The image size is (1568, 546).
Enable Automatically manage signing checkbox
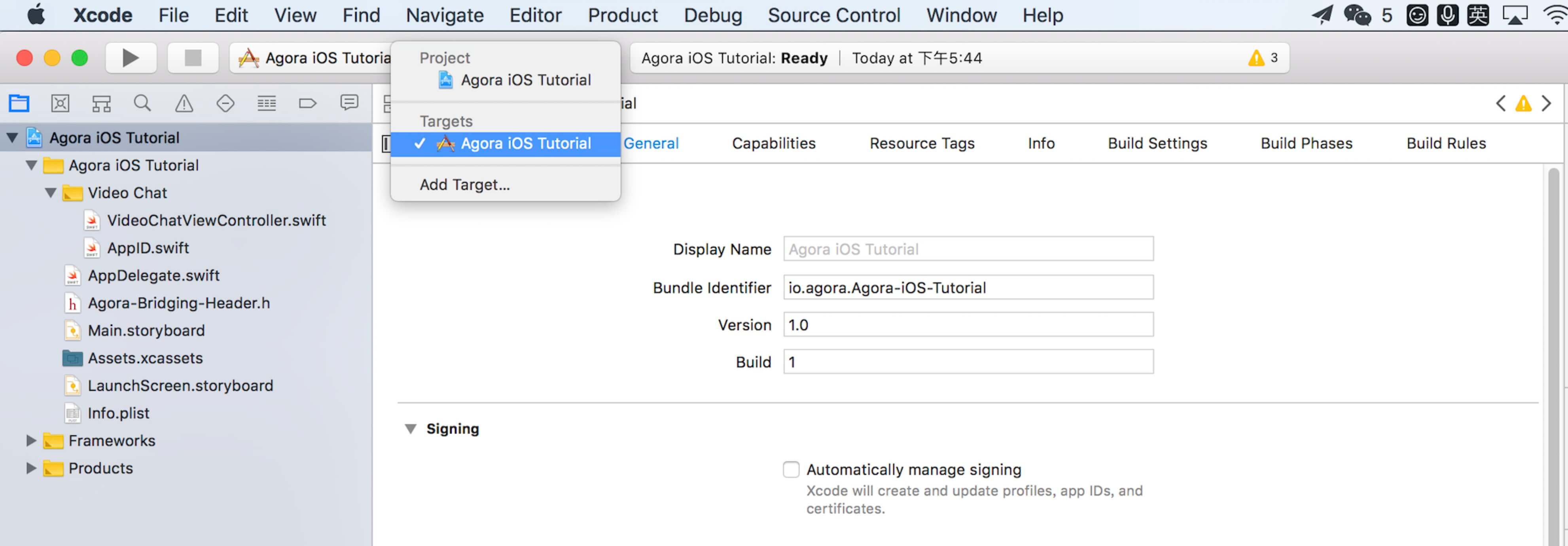pos(790,468)
